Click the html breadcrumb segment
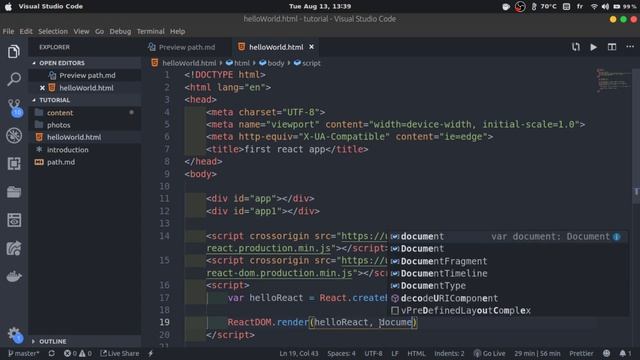The image size is (640, 360). point(238,63)
